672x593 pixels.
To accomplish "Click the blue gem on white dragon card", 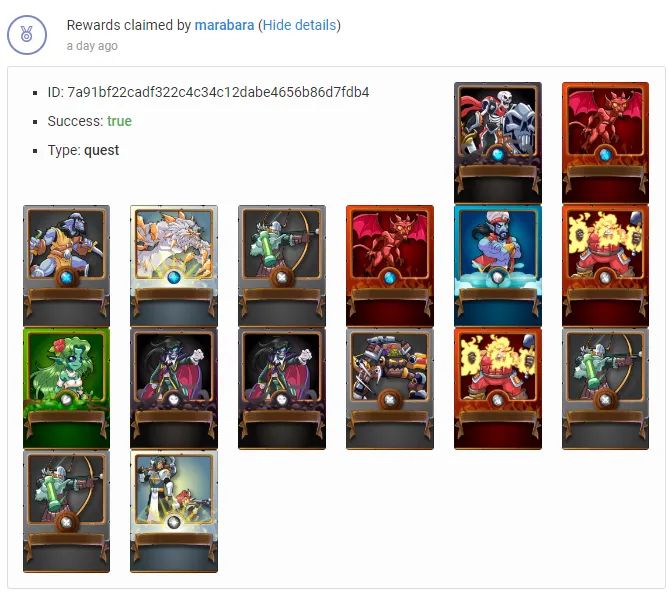I will pyautogui.click(x=174, y=277).
